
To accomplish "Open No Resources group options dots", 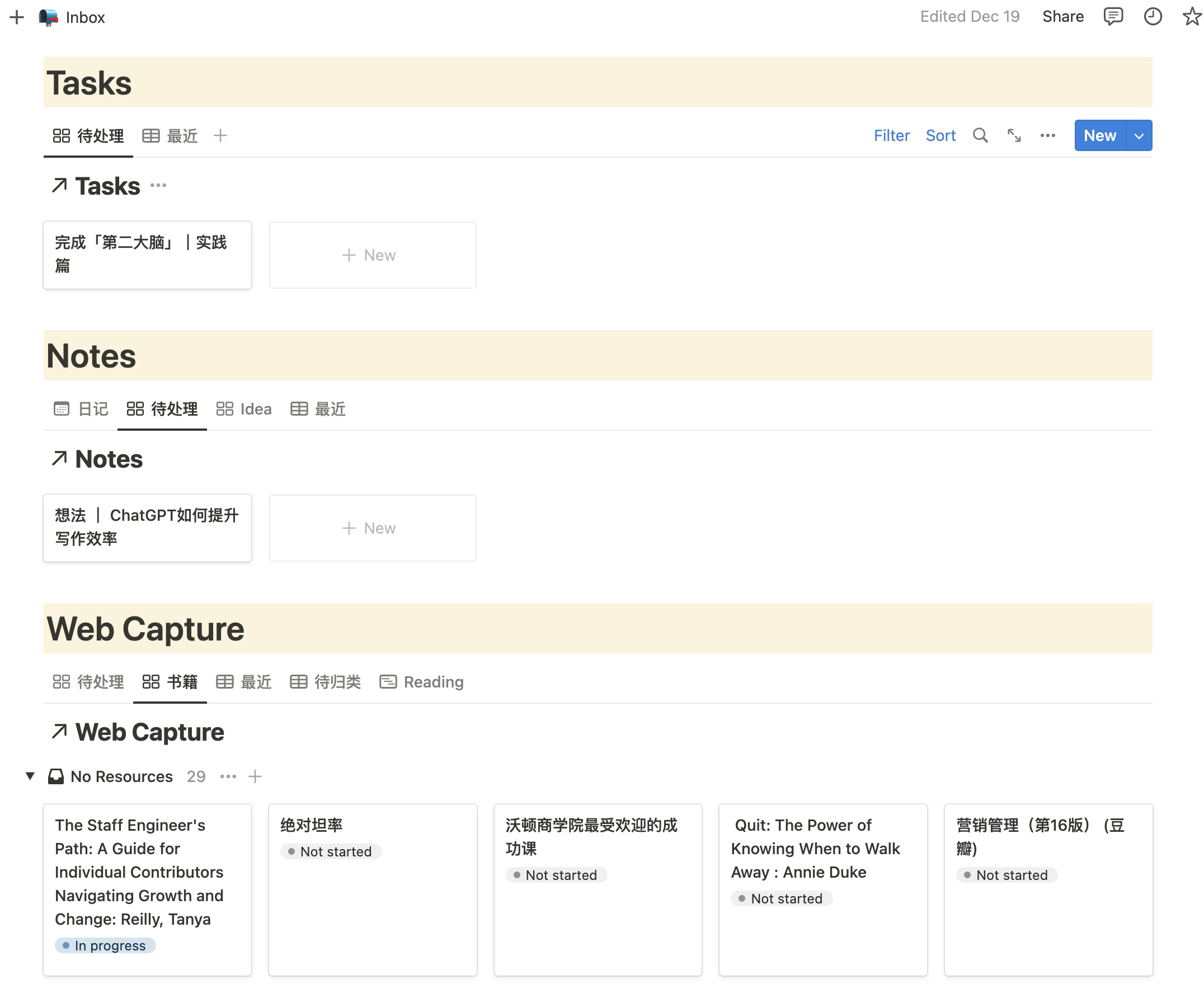I will tap(228, 776).
